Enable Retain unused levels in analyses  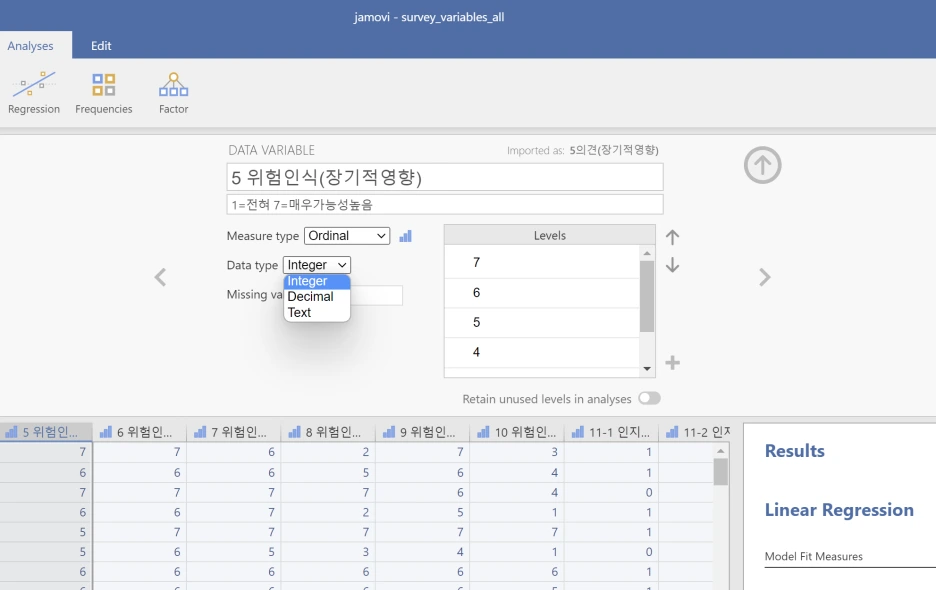pos(649,397)
